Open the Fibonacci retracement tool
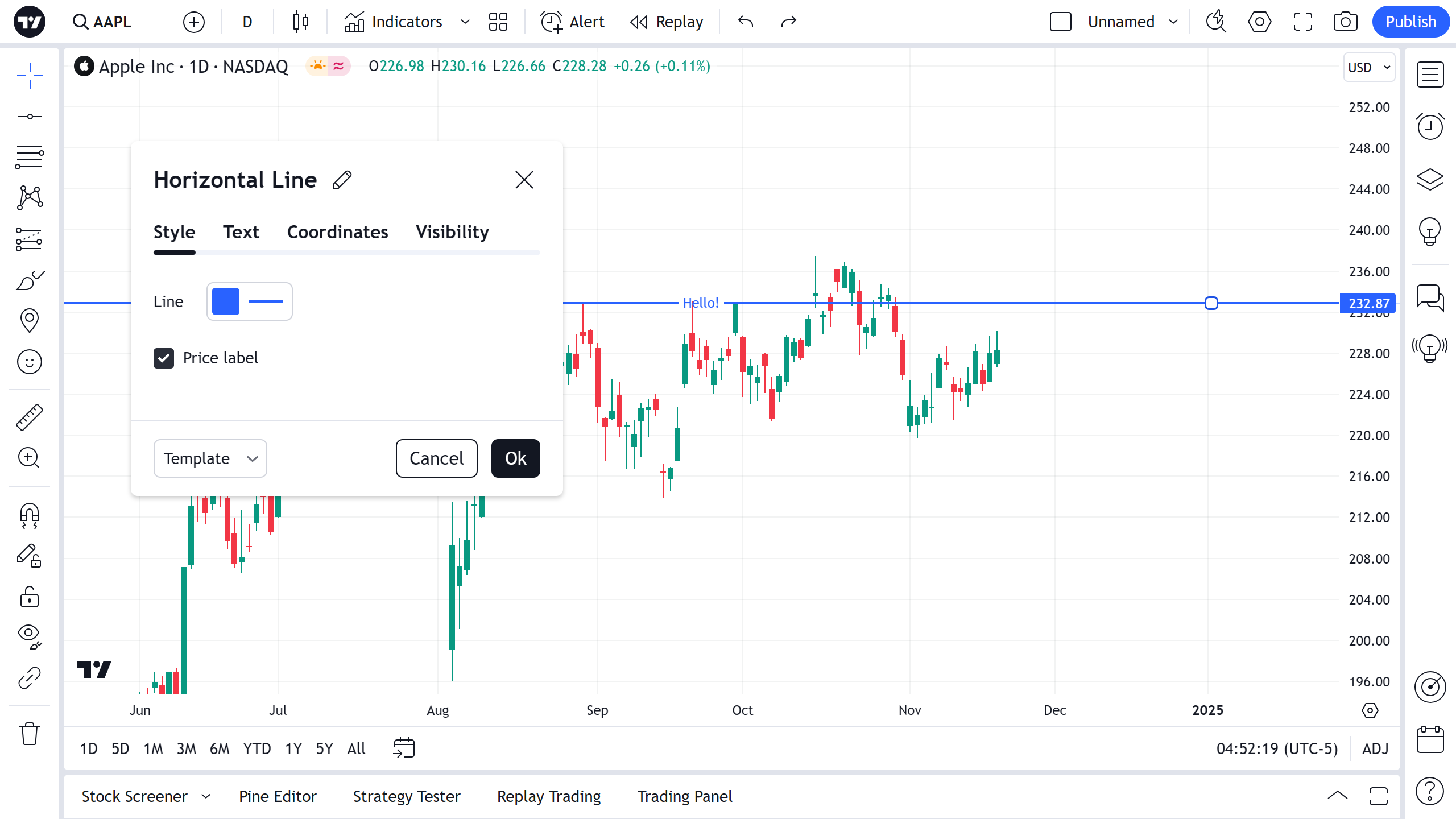 pyautogui.click(x=29, y=156)
